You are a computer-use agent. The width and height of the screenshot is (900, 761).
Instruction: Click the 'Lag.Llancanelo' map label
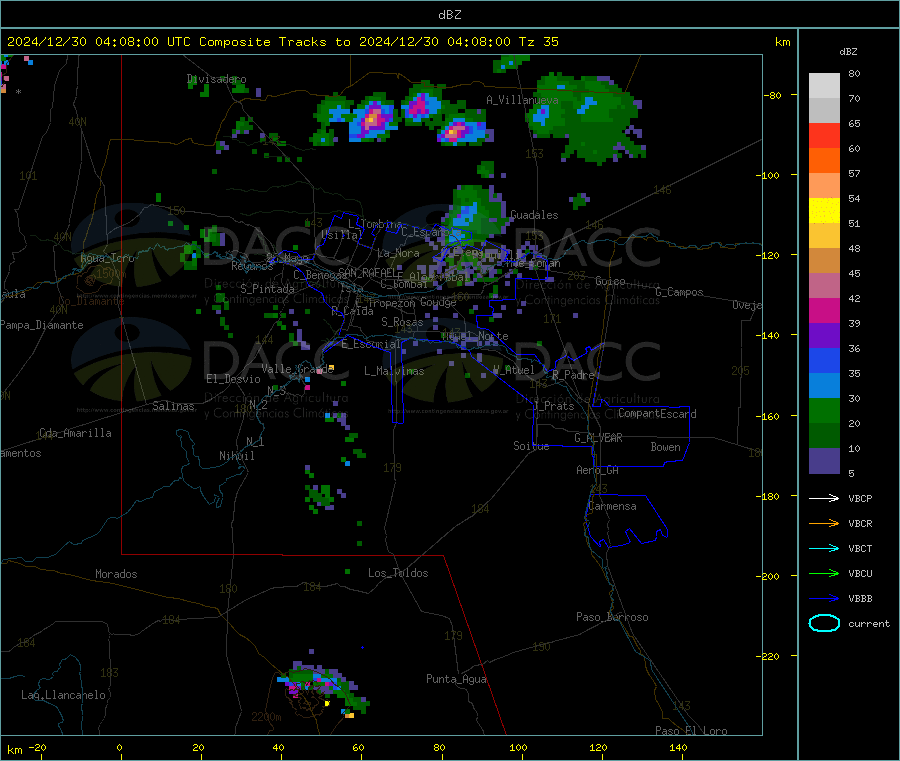pyautogui.click(x=63, y=695)
